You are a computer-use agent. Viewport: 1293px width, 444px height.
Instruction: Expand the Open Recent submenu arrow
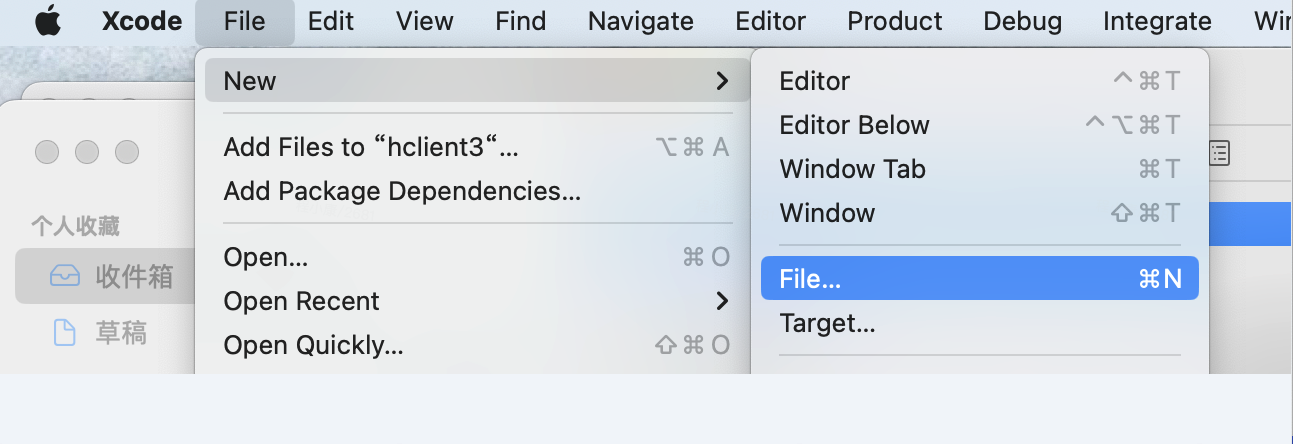(722, 301)
